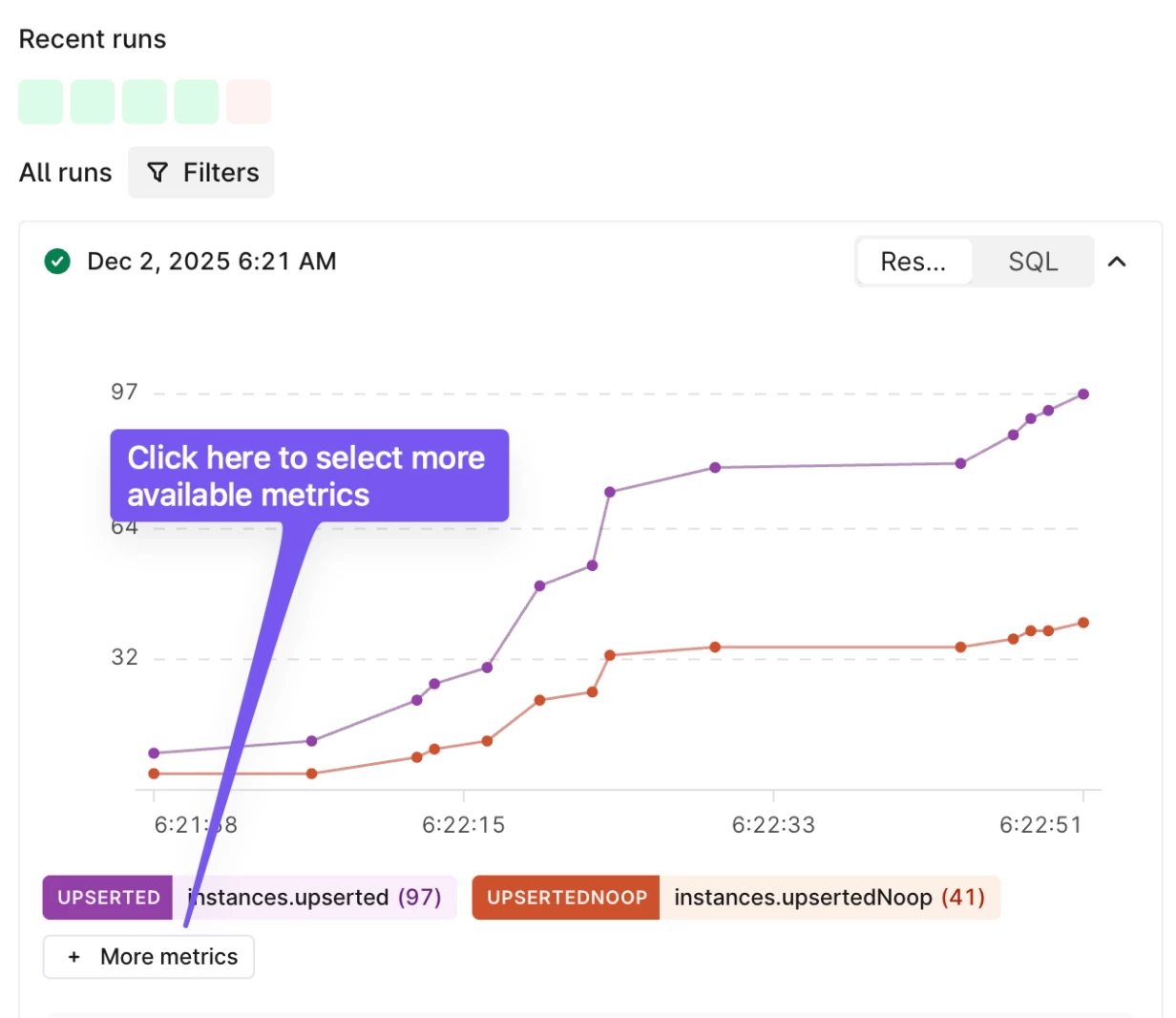The width and height of the screenshot is (1176, 1018).
Task: Select the red failed recent run square
Action: (x=248, y=101)
